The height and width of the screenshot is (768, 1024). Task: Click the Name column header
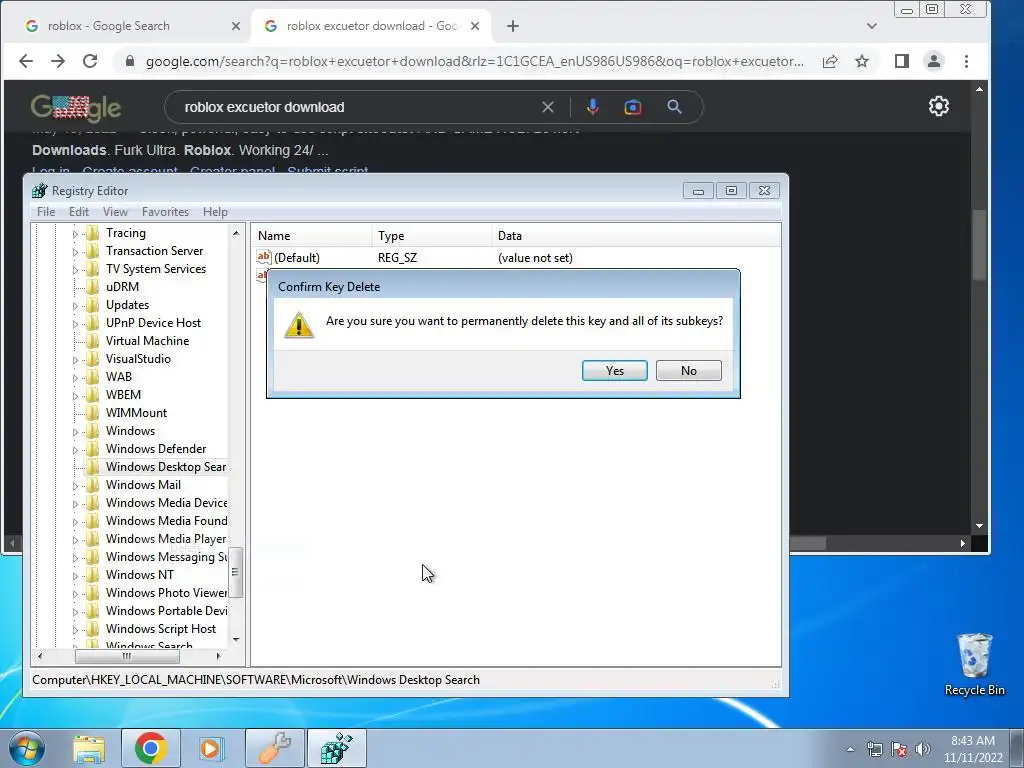click(312, 236)
